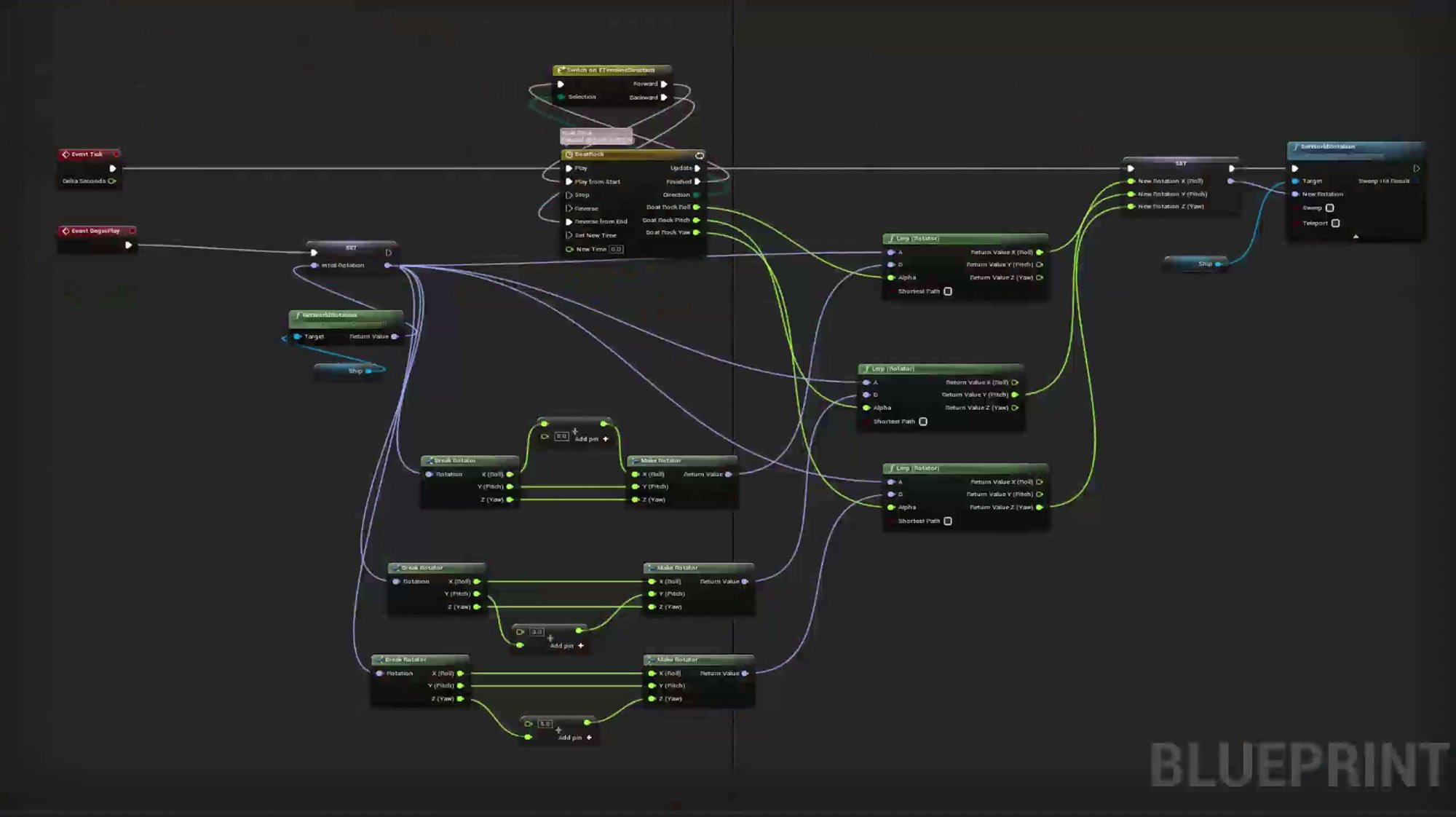Click Forward execution pin on Switch node

click(x=664, y=84)
